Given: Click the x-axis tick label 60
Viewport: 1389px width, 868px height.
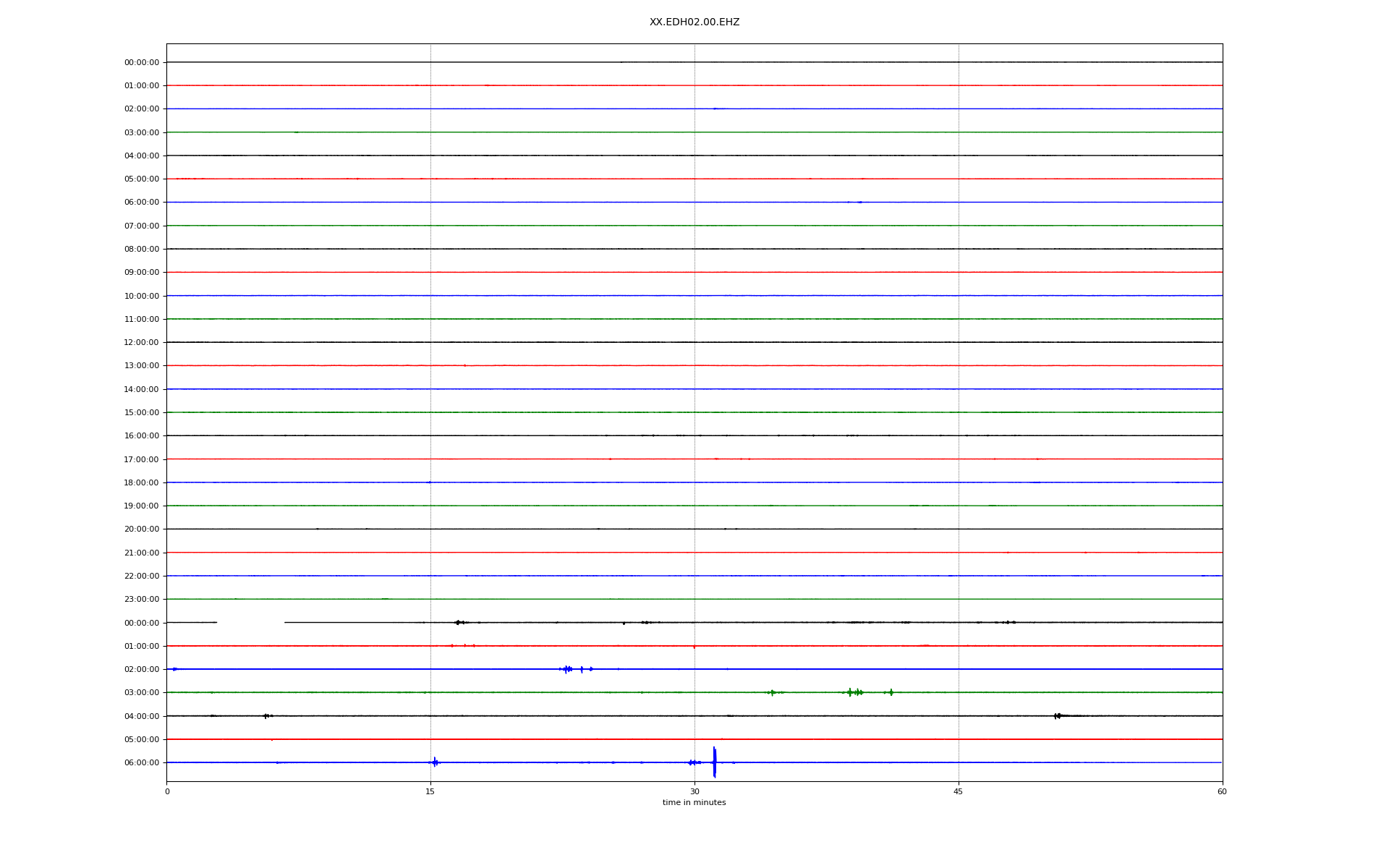Looking at the screenshot, I should pos(1221,791).
